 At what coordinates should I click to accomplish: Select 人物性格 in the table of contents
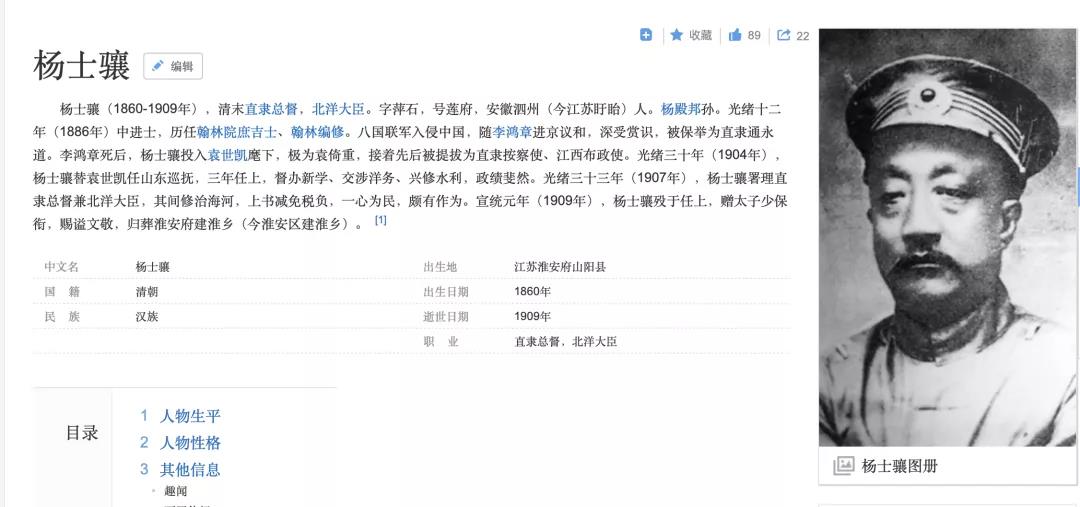point(189,443)
